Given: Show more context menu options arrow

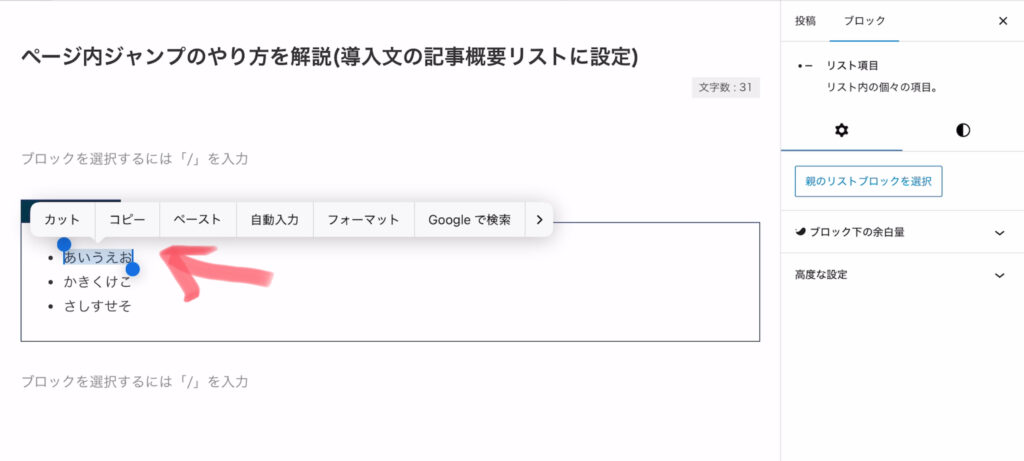Looking at the screenshot, I should [539, 219].
